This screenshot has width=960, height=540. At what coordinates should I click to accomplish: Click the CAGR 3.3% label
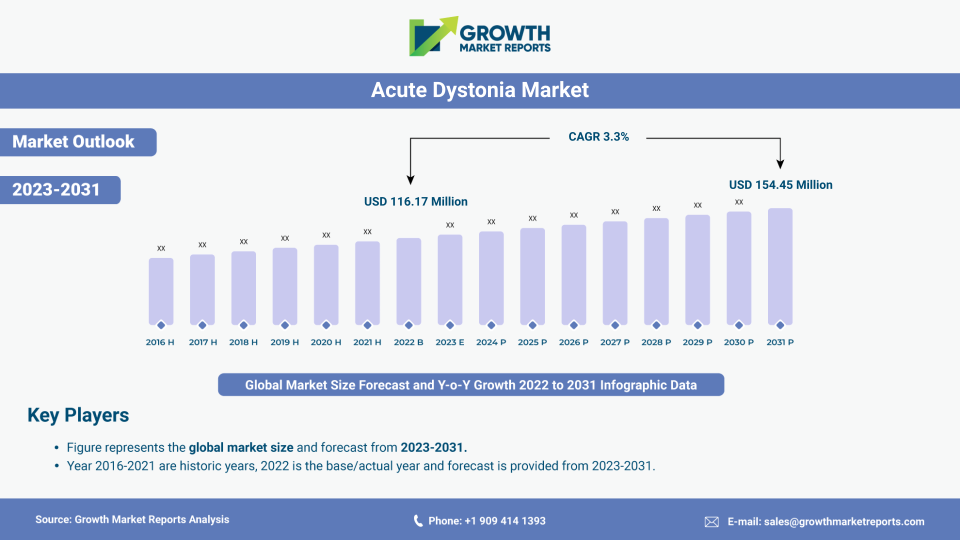[599, 137]
